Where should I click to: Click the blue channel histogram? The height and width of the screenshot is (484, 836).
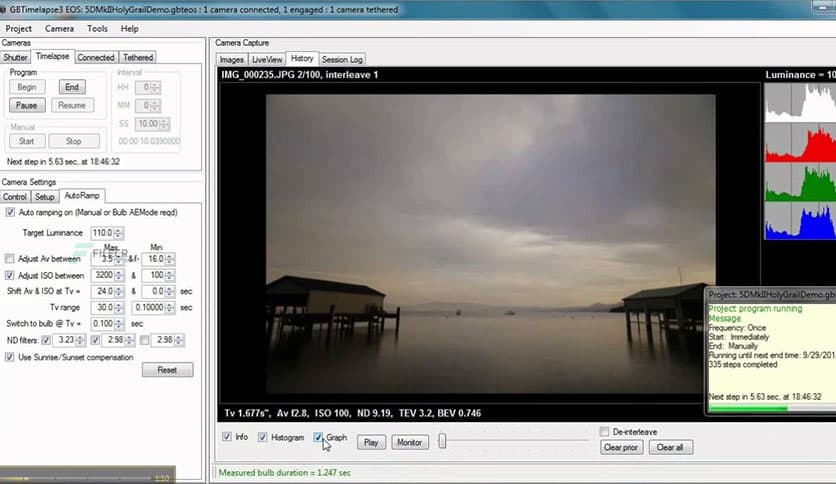[800, 222]
